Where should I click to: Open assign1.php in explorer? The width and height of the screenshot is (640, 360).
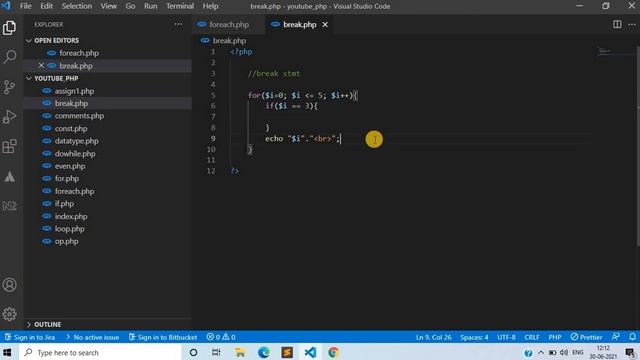tap(108, 91)
